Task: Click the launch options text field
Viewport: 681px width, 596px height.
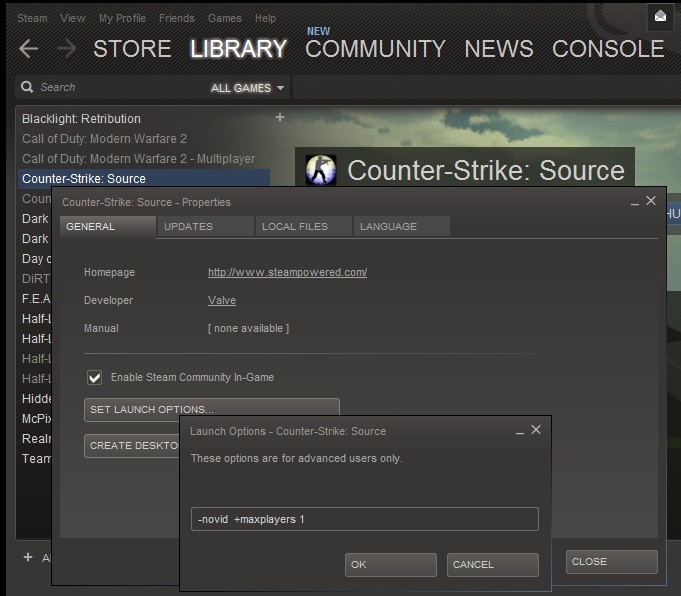Action: pos(364,519)
